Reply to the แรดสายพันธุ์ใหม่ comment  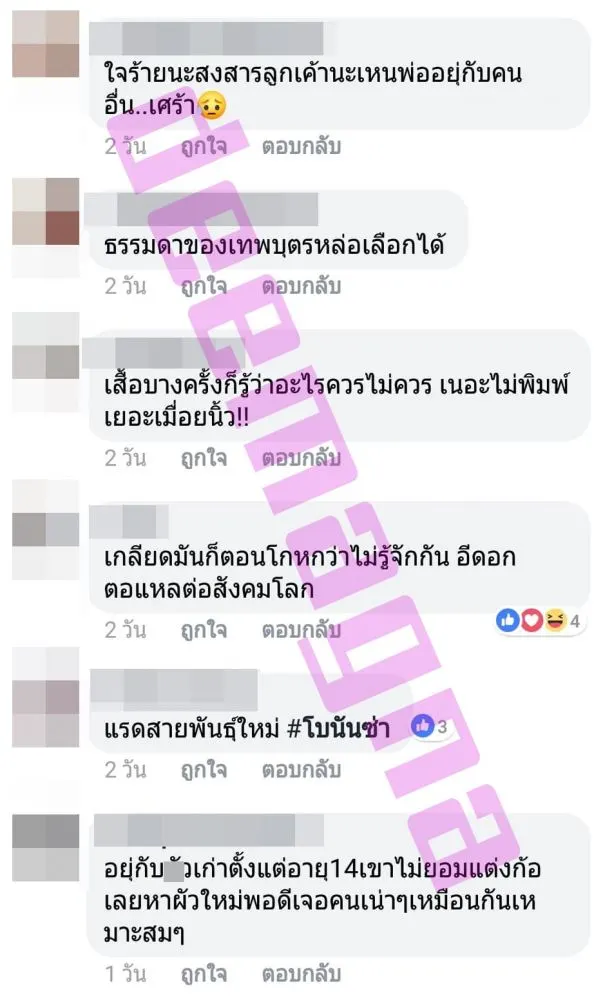click(301, 770)
